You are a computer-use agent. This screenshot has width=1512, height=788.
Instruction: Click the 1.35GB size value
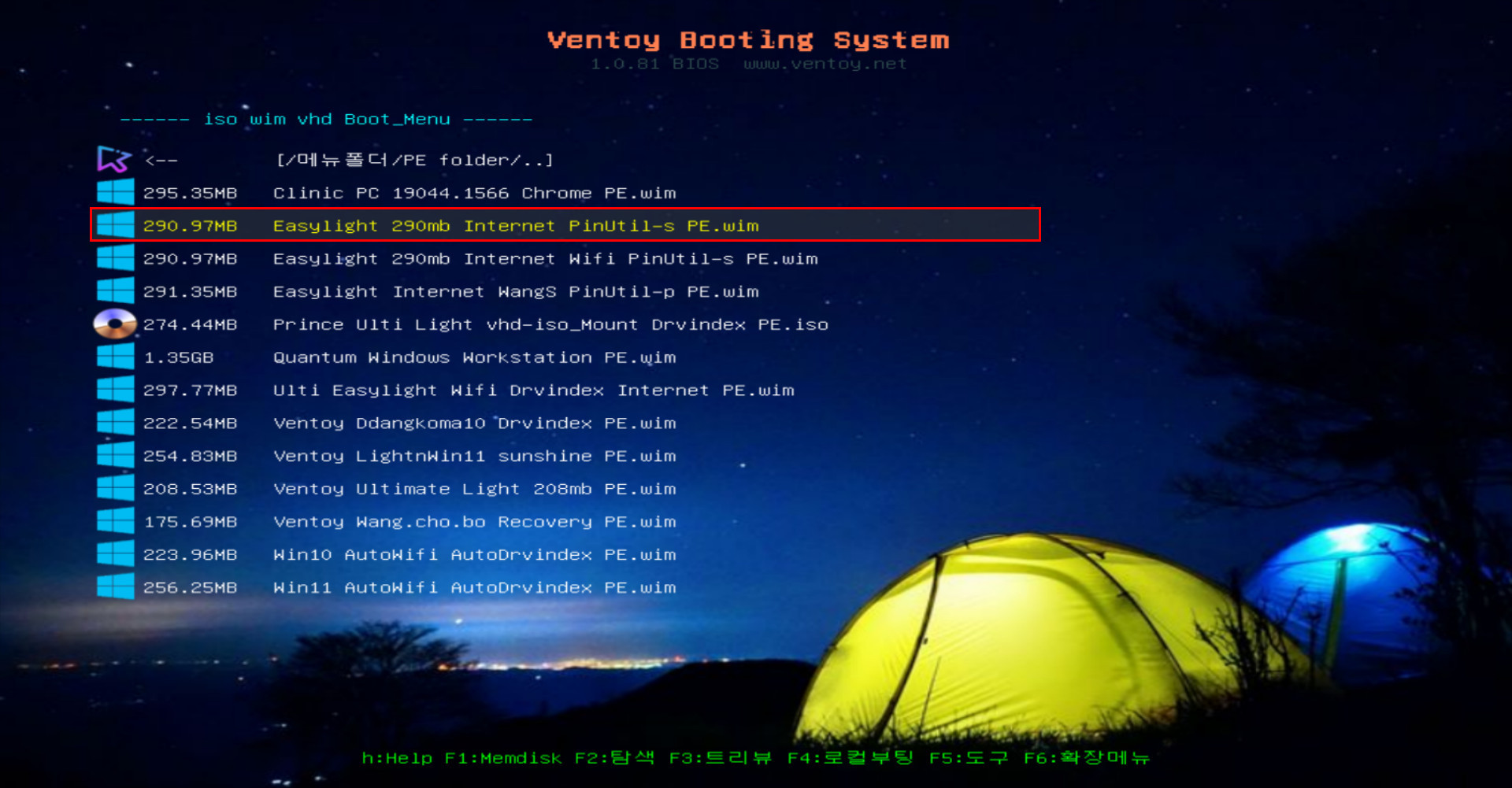coord(179,357)
